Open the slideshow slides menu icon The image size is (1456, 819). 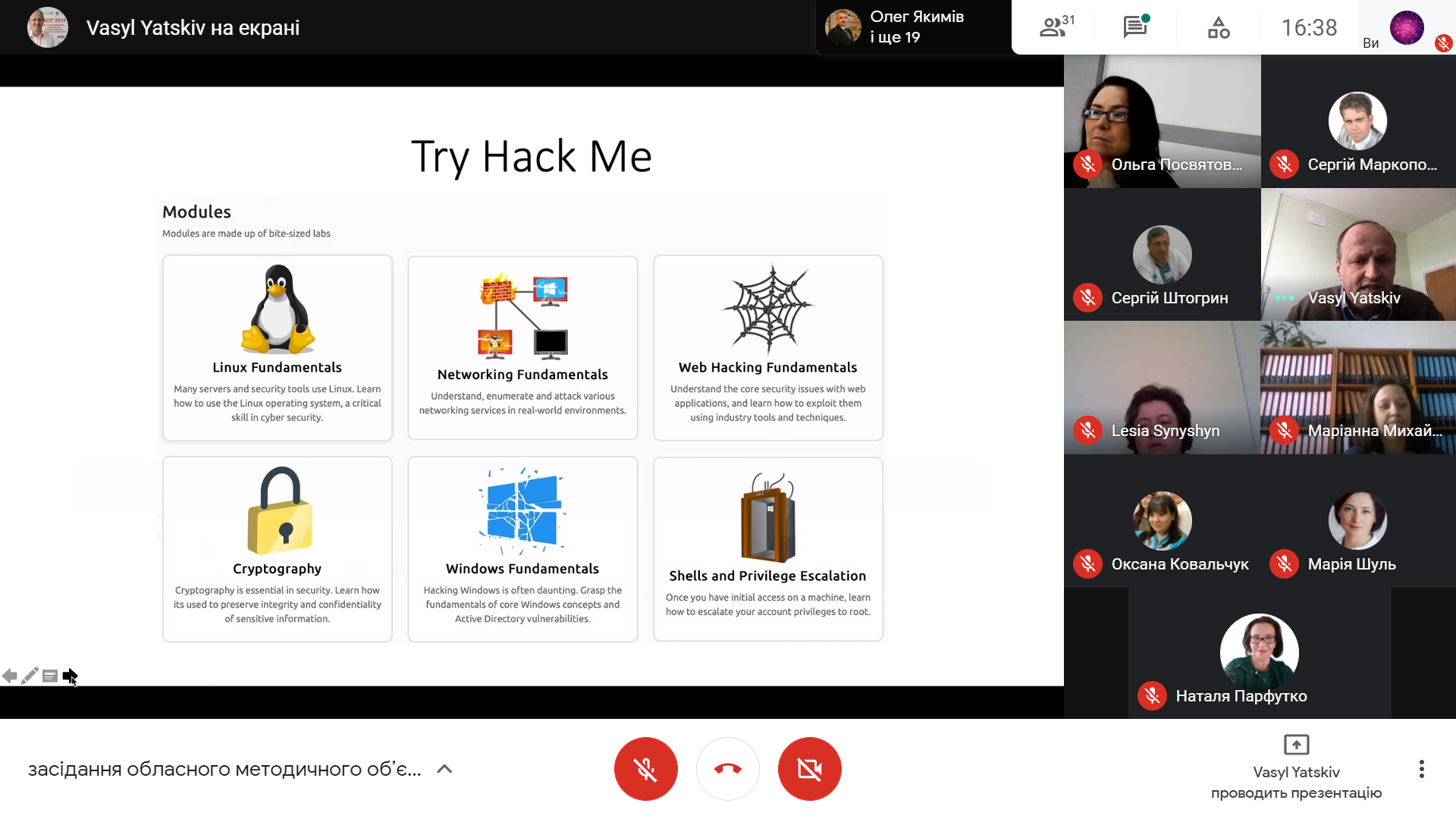50,676
